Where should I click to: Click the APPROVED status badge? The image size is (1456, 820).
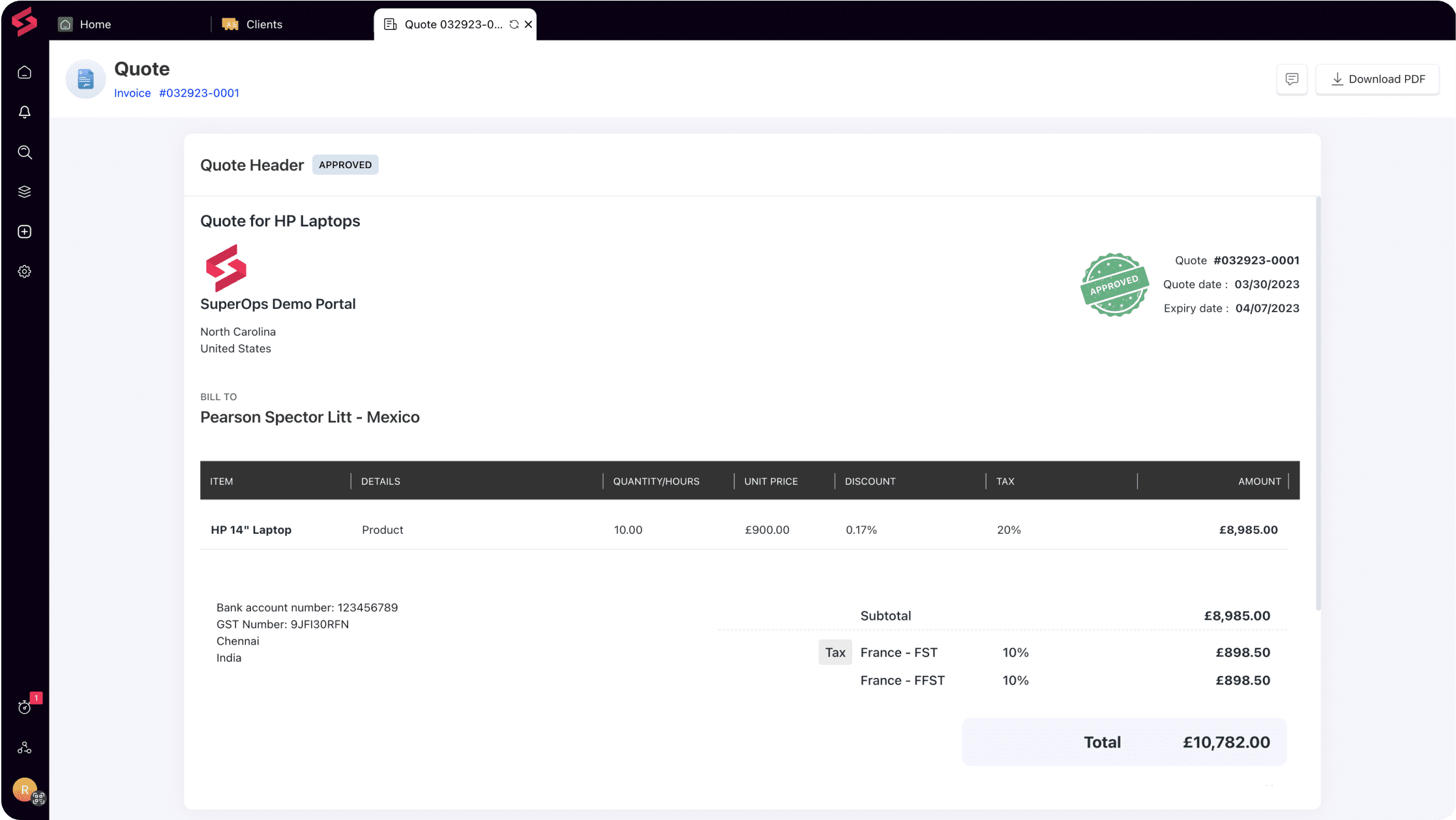[x=345, y=165]
